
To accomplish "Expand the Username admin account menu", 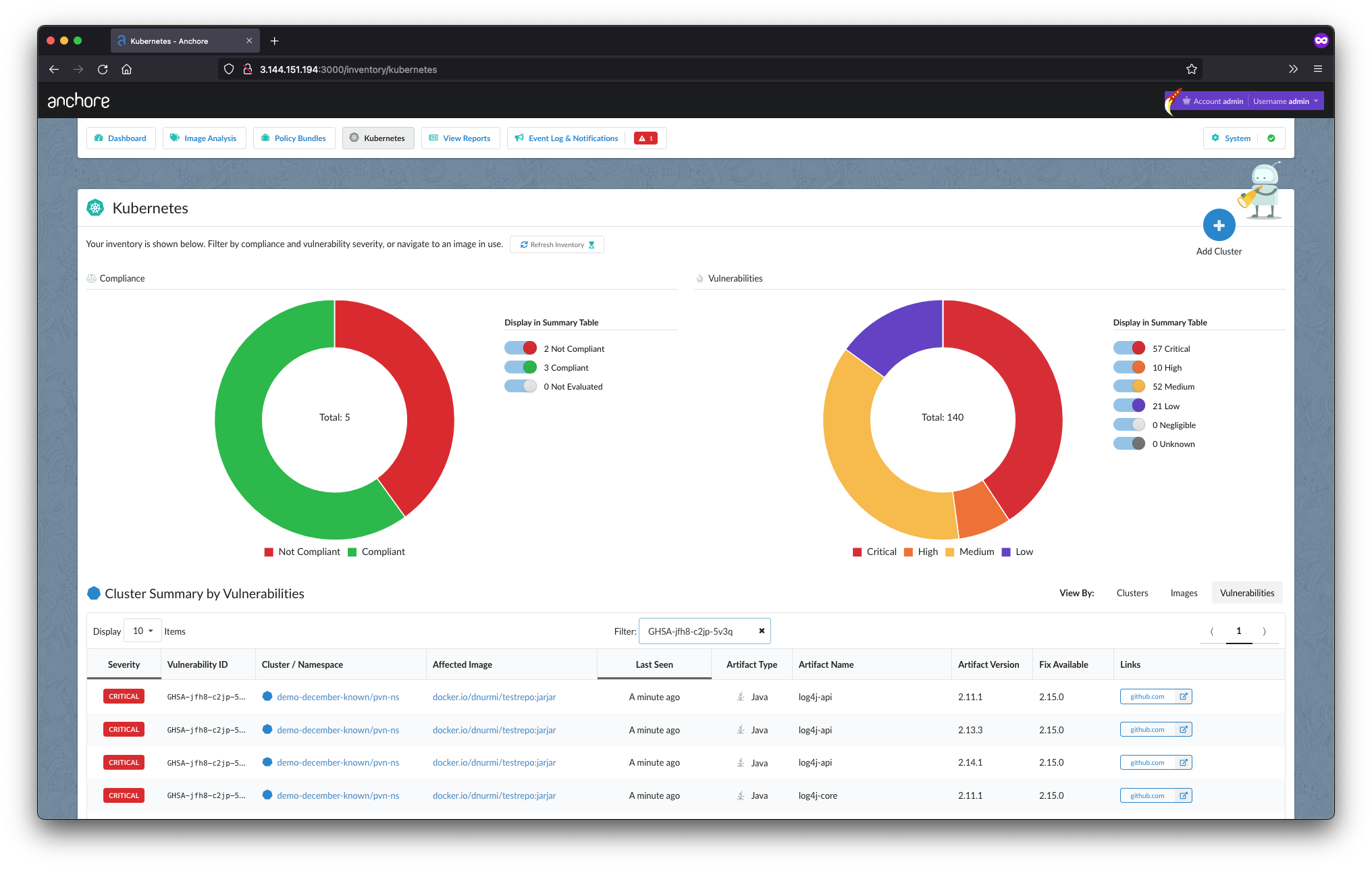I will pyautogui.click(x=1286, y=101).
